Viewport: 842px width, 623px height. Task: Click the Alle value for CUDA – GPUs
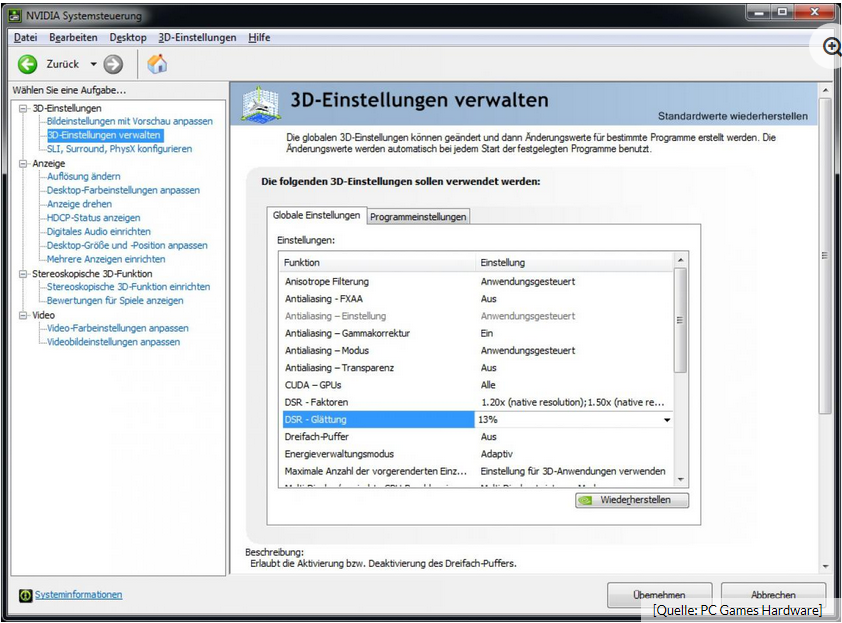click(x=488, y=385)
